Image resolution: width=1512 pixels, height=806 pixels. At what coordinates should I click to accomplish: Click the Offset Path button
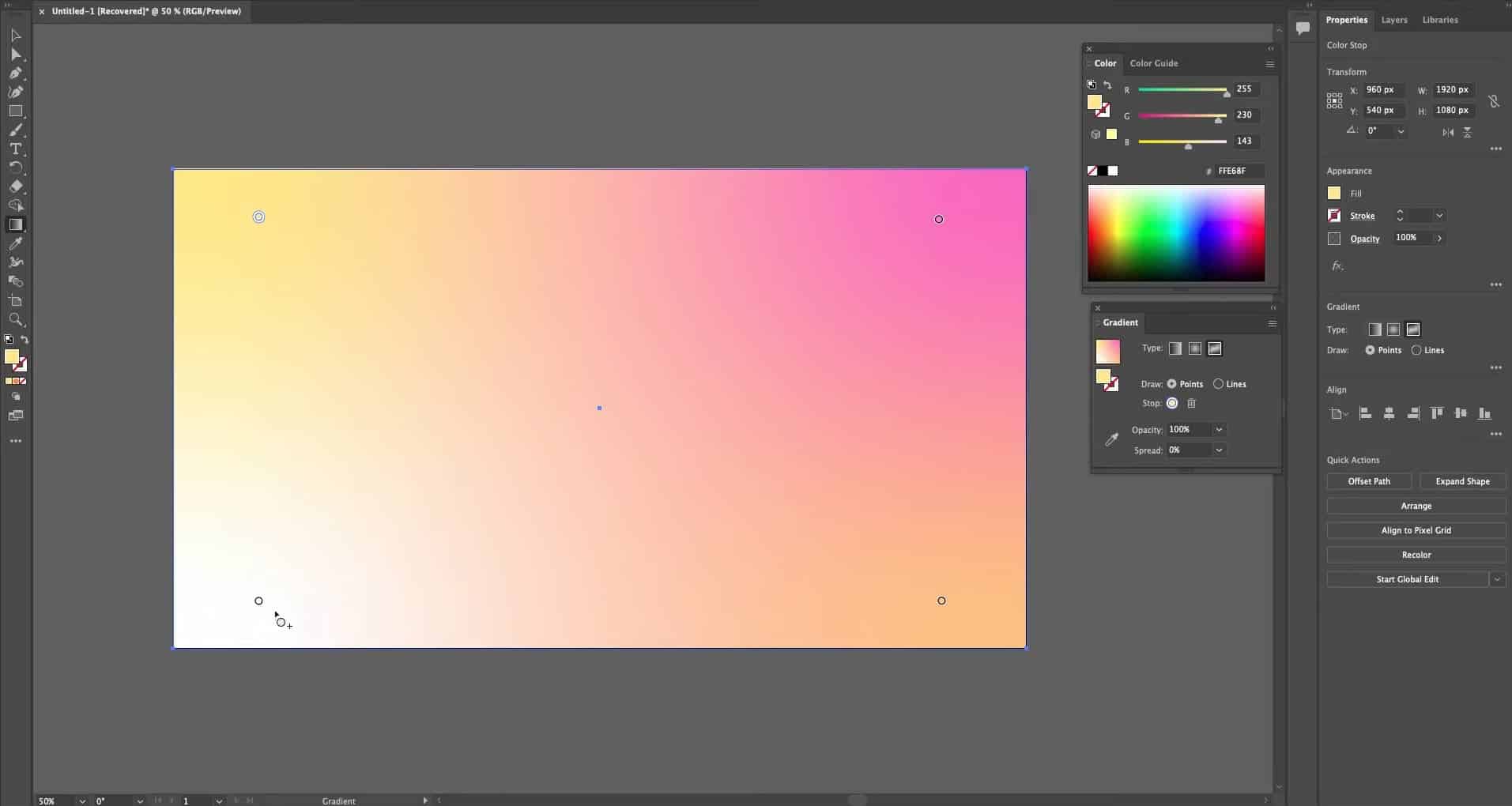coord(1368,481)
